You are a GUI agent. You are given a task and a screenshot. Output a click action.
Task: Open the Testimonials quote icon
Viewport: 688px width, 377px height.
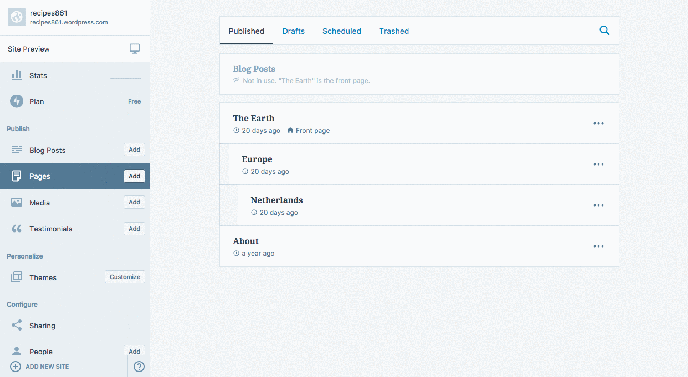click(17, 229)
